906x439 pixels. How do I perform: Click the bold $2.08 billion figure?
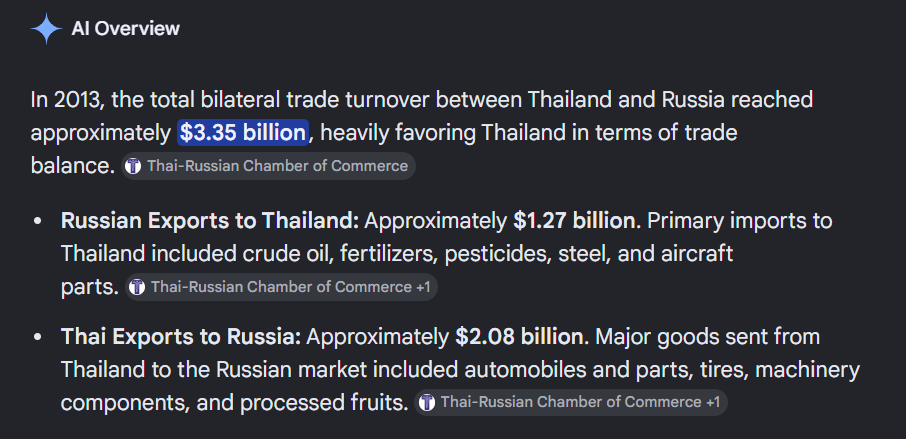click(519, 337)
